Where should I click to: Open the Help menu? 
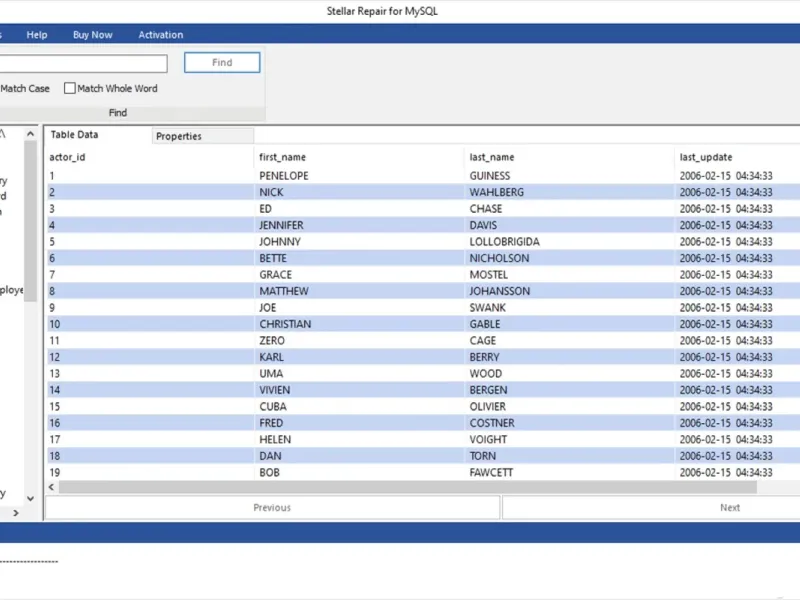tap(37, 35)
